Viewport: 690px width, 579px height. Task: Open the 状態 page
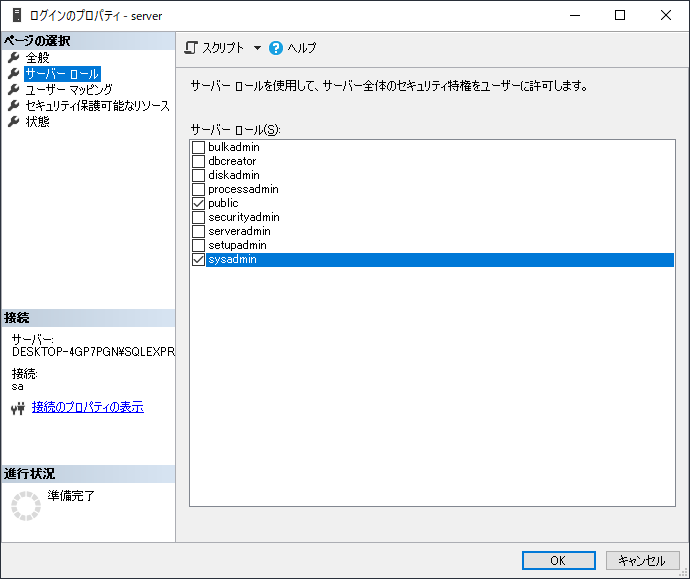click(x=38, y=121)
